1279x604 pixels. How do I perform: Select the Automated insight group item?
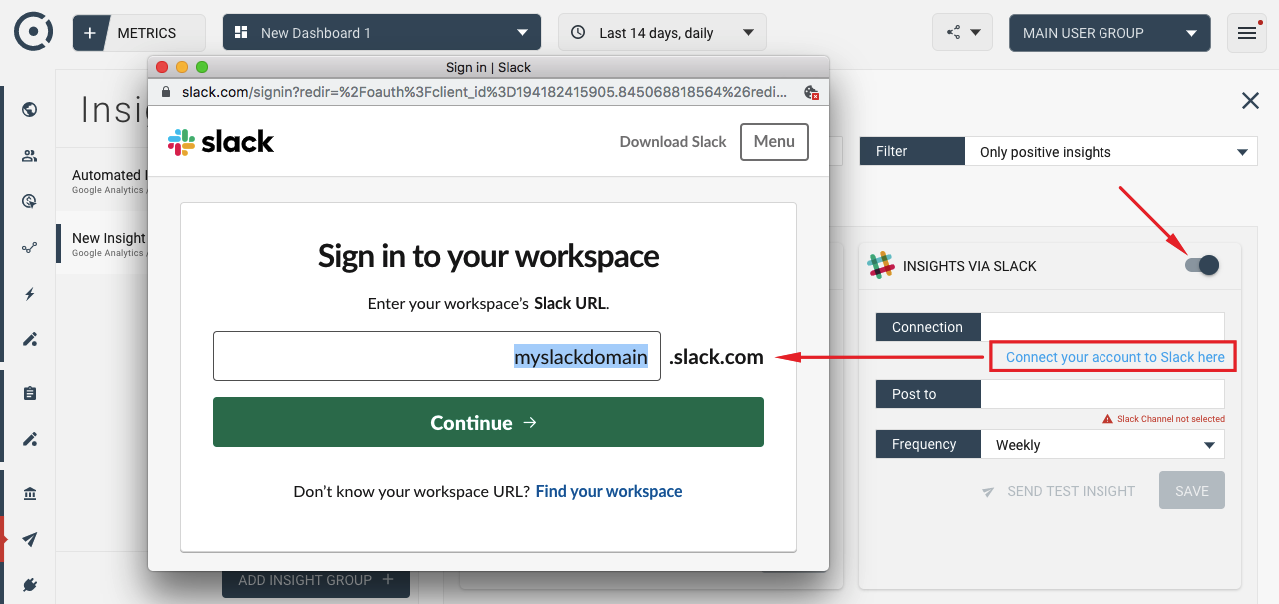[x=102, y=181]
